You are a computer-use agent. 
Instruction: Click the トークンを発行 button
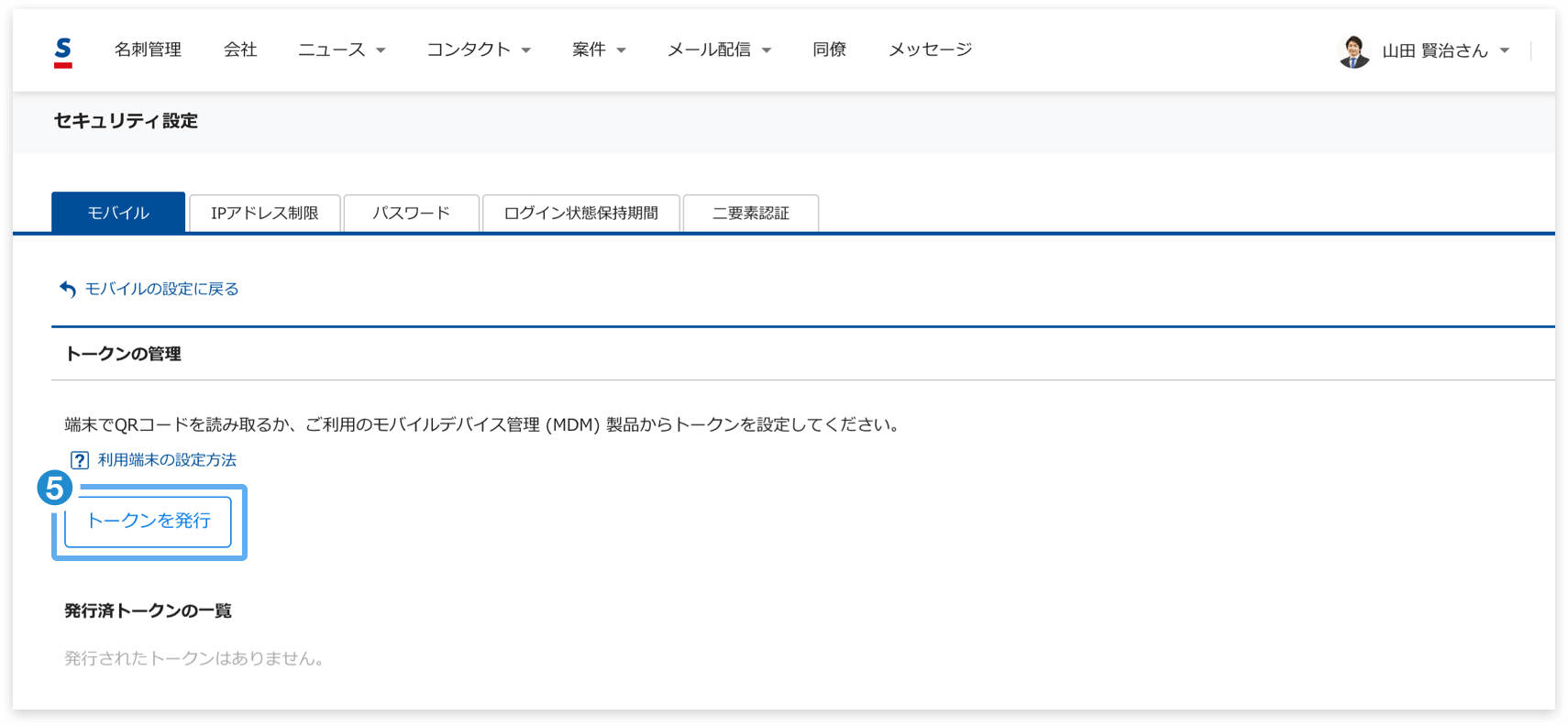point(148,522)
